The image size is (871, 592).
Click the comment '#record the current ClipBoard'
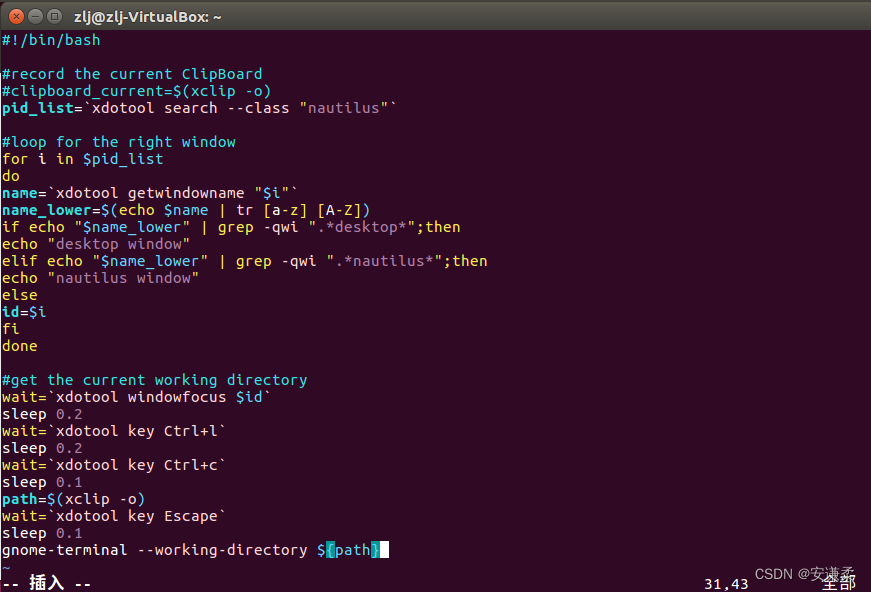coord(132,74)
